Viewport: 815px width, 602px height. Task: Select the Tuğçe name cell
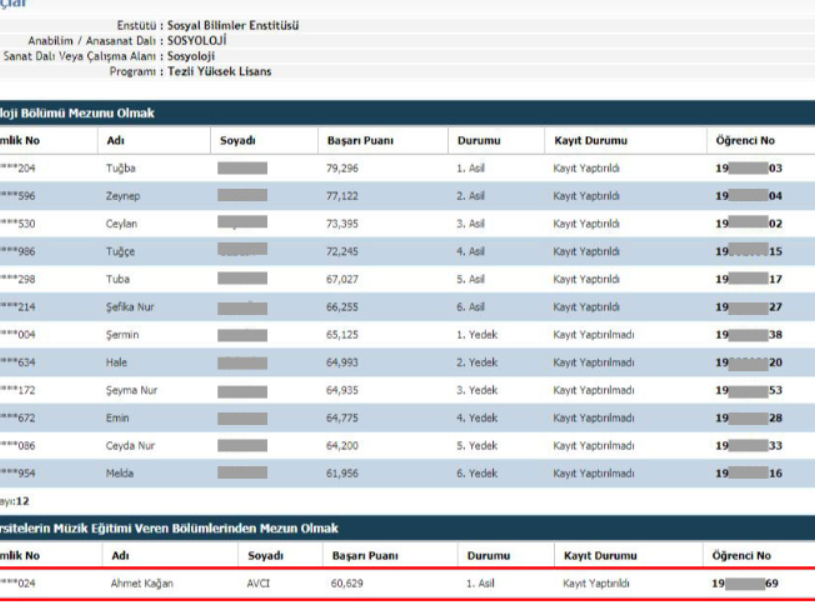[x=121, y=252]
